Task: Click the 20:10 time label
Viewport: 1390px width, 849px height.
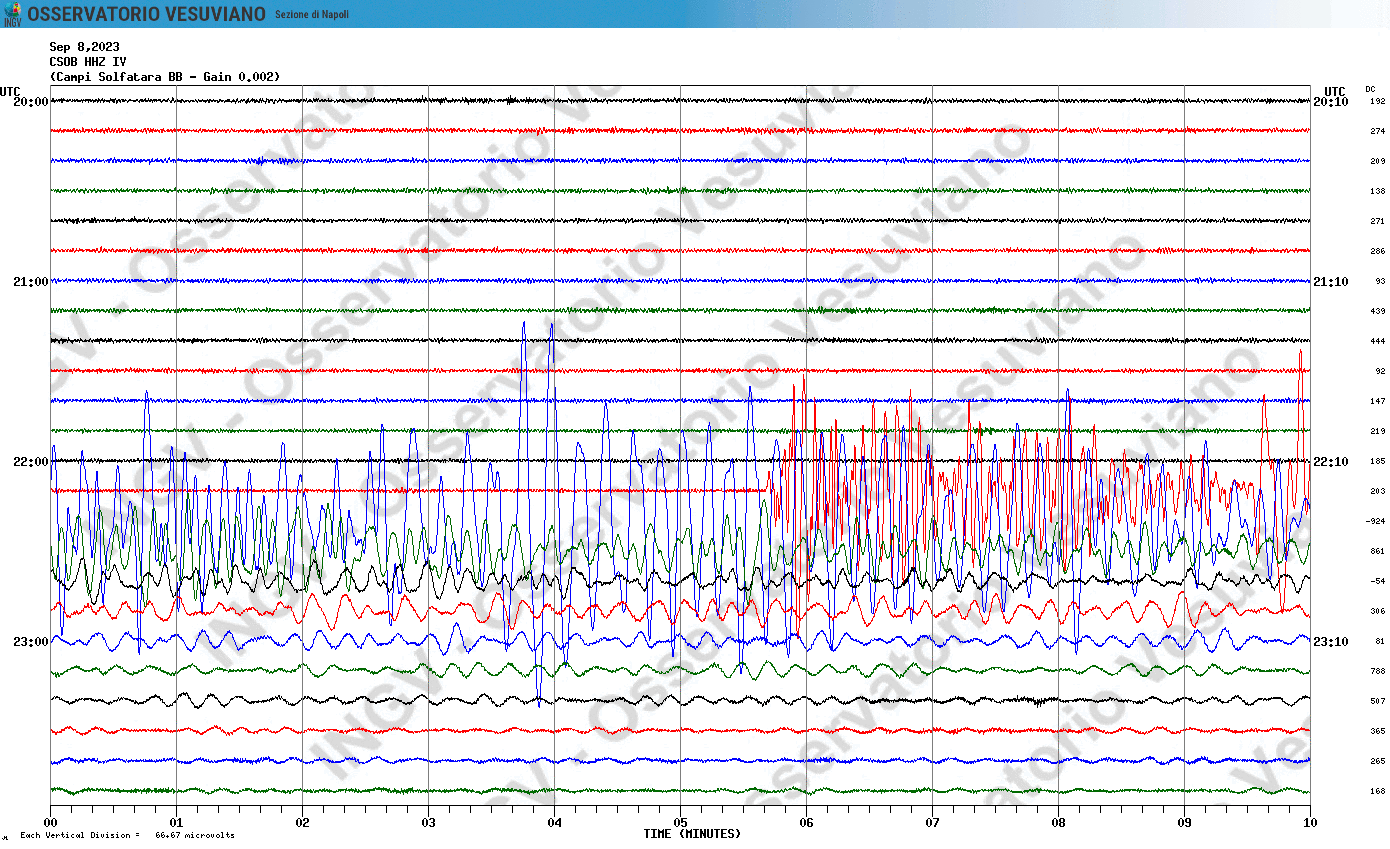Action: pyautogui.click(x=1331, y=101)
